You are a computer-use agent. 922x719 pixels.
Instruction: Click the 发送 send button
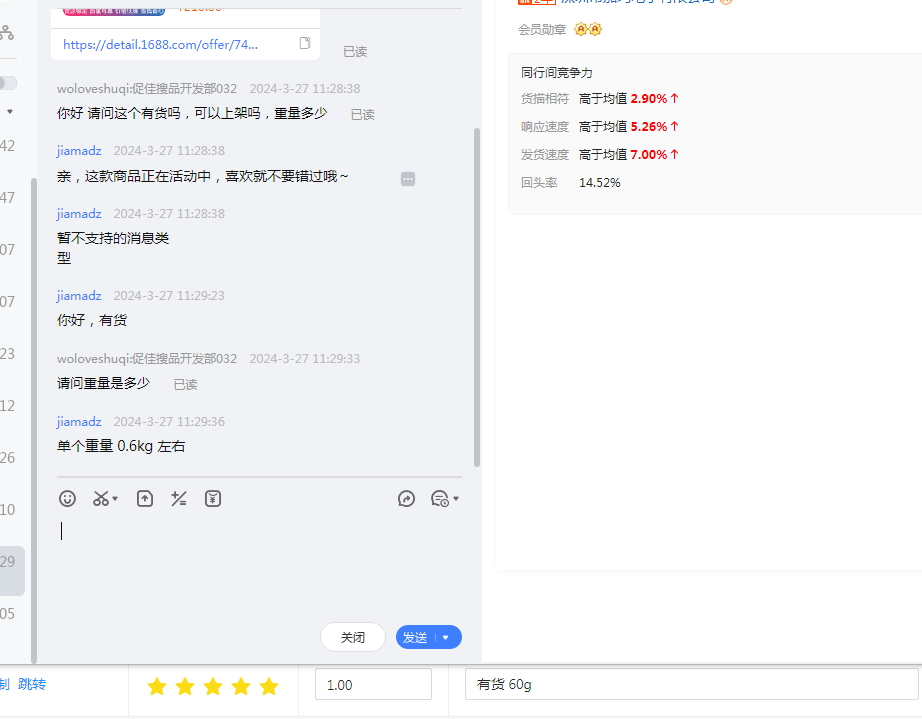[x=415, y=637]
